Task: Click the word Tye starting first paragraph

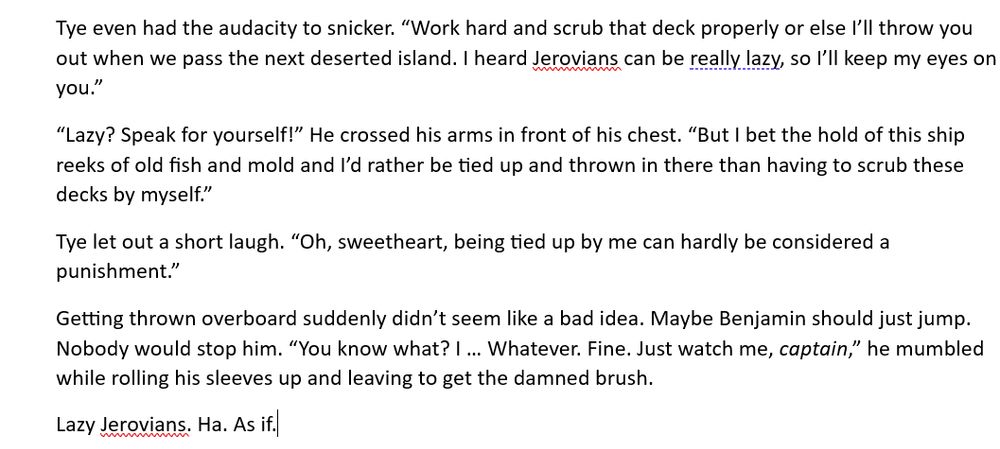Action: click(70, 29)
